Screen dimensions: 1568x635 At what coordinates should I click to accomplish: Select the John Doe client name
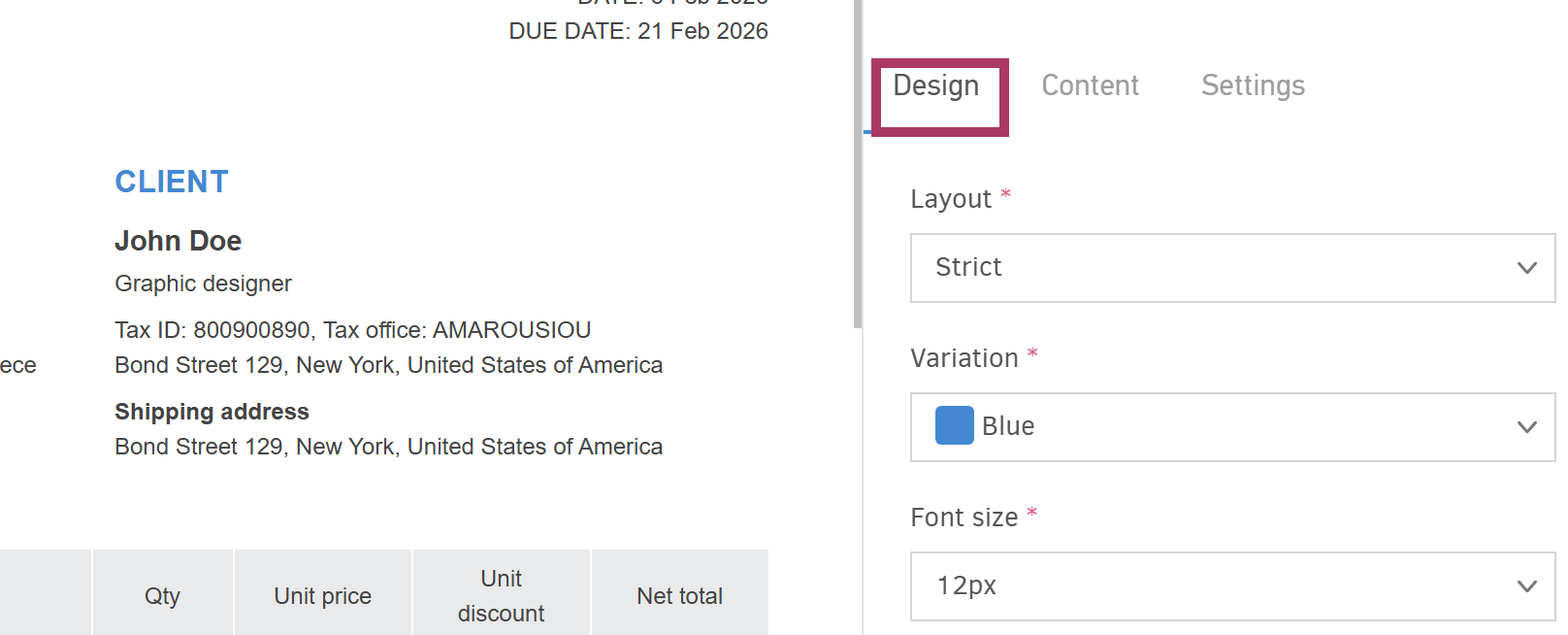pyautogui.click(x=178, y=241)
